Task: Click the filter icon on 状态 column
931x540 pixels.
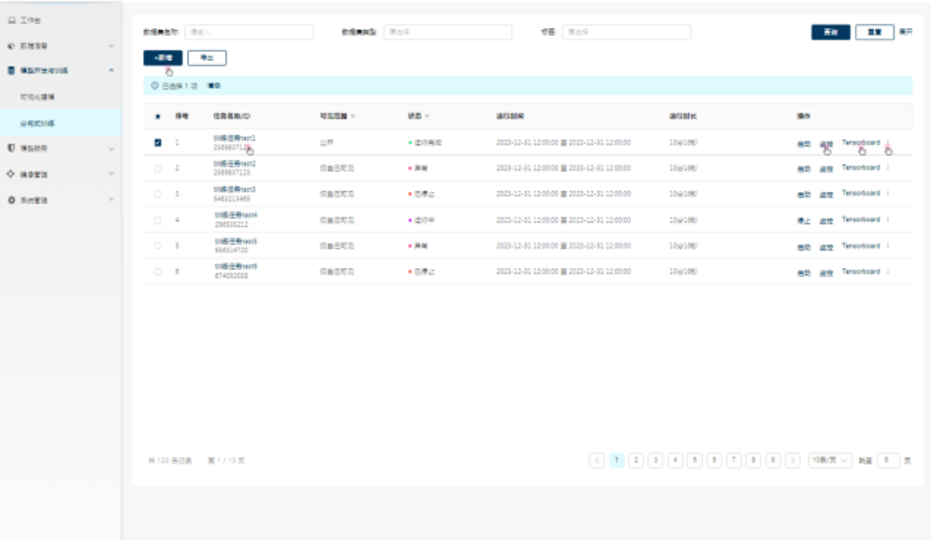Action: [x=428, y=117]
